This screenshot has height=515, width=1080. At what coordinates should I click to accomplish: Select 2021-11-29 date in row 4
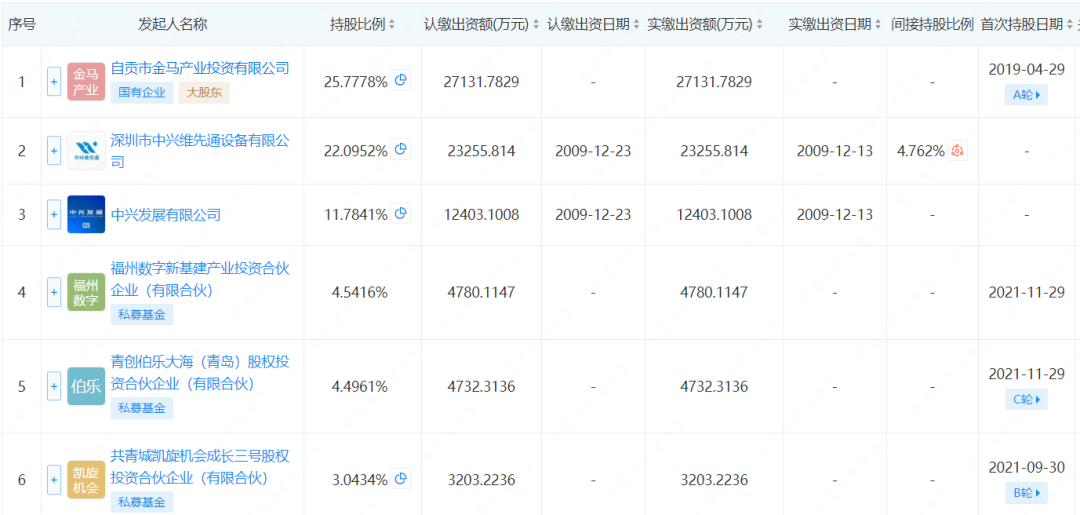[1026, 293]
